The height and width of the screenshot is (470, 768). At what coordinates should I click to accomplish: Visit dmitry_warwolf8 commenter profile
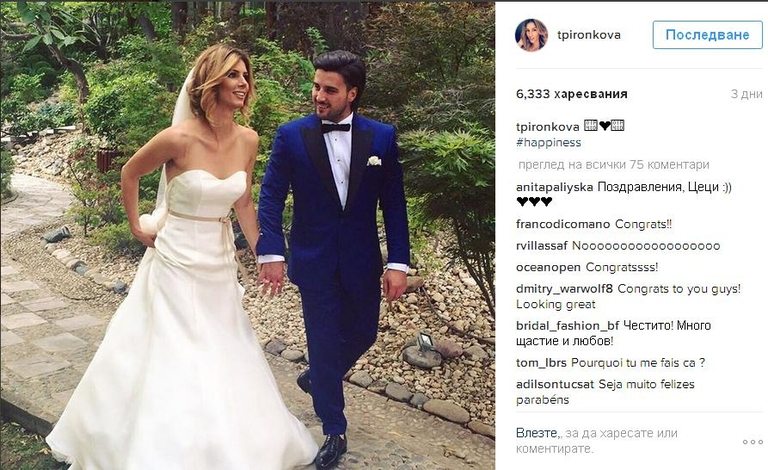point(564,289)
